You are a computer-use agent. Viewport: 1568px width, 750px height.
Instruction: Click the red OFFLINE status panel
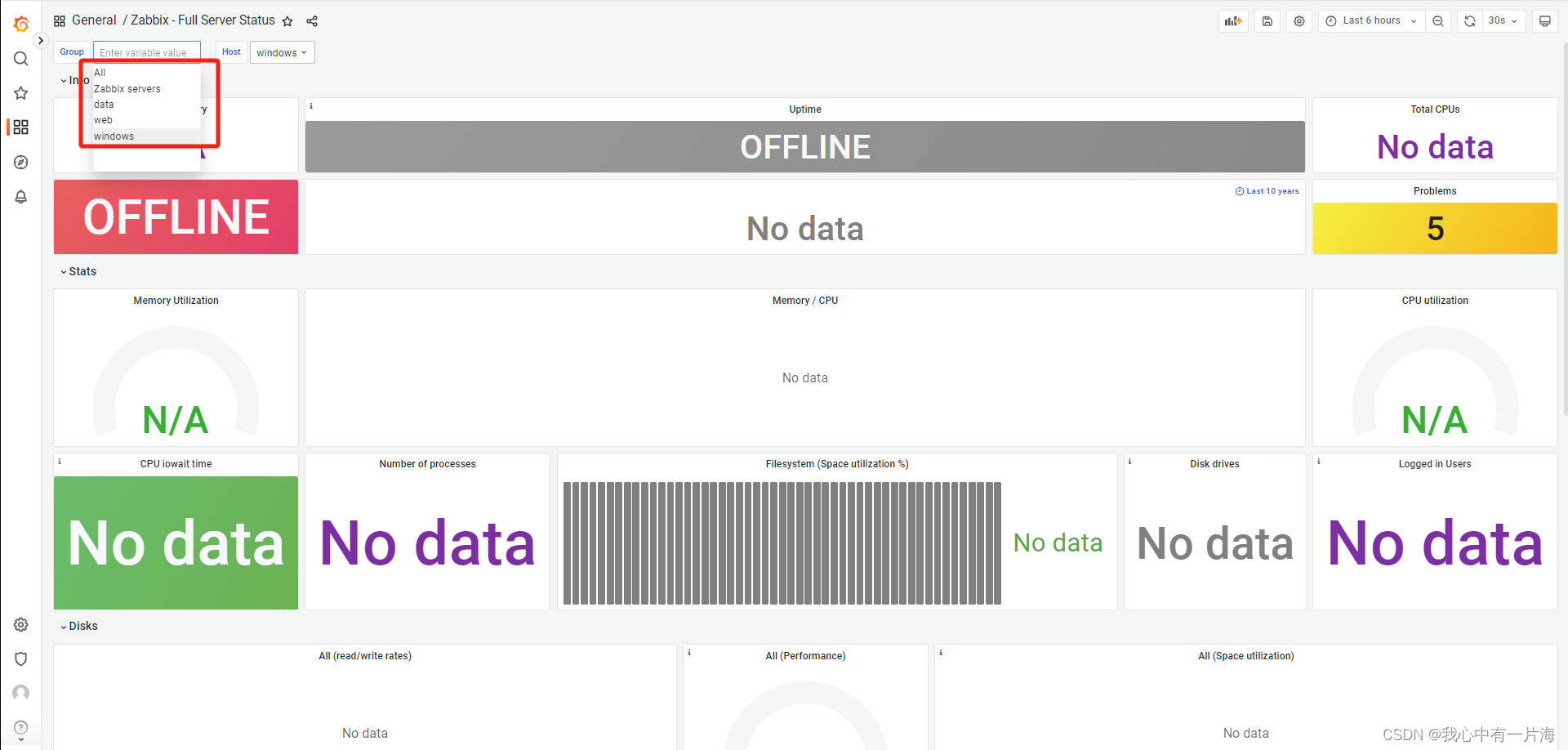tap(176, 217)
